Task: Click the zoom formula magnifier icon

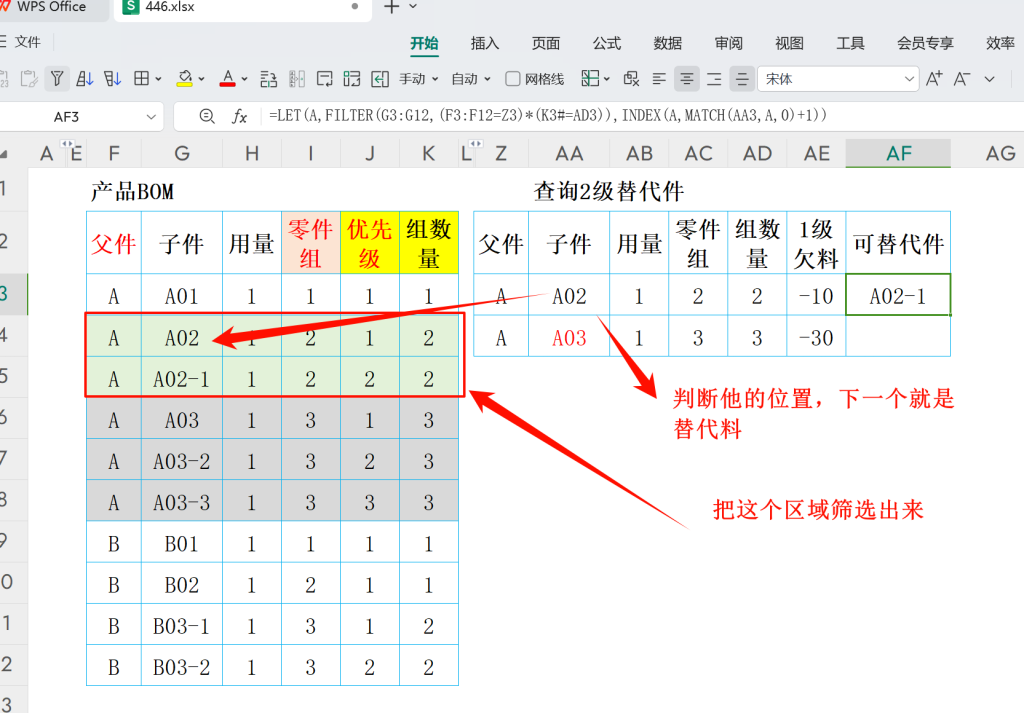Action: click(207, 116)
